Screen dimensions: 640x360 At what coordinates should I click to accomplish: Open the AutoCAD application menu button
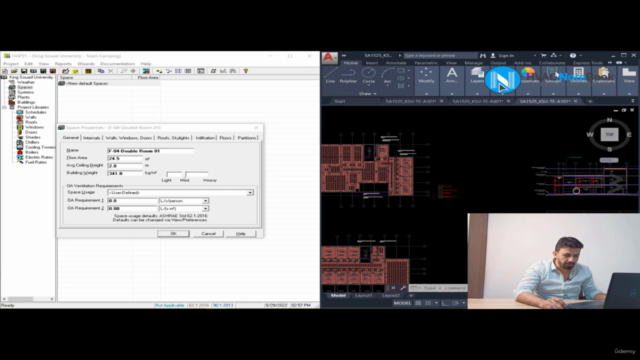(x=329, y=58)
